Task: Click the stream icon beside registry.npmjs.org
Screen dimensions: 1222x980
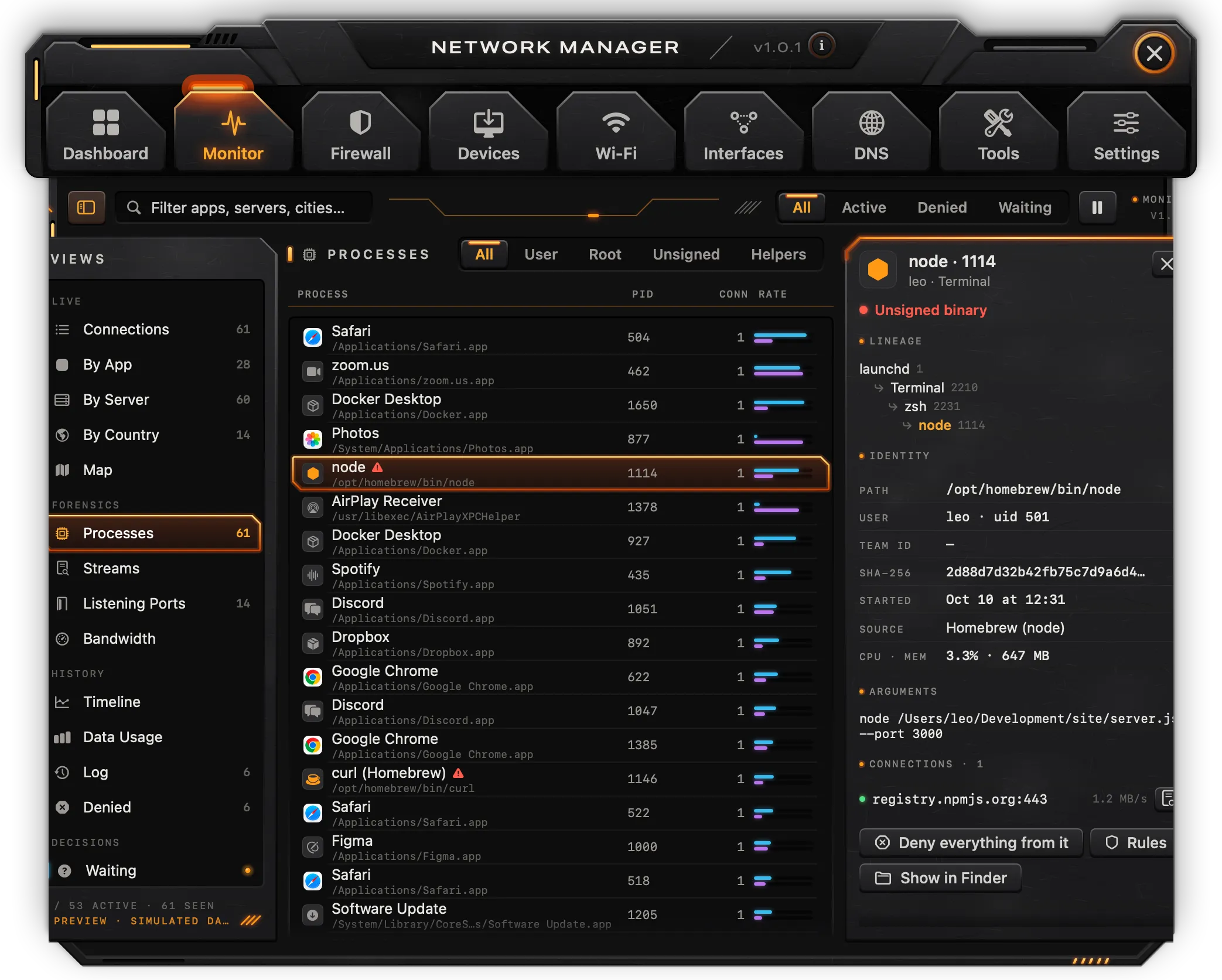Action: [x=1166, y=798]
